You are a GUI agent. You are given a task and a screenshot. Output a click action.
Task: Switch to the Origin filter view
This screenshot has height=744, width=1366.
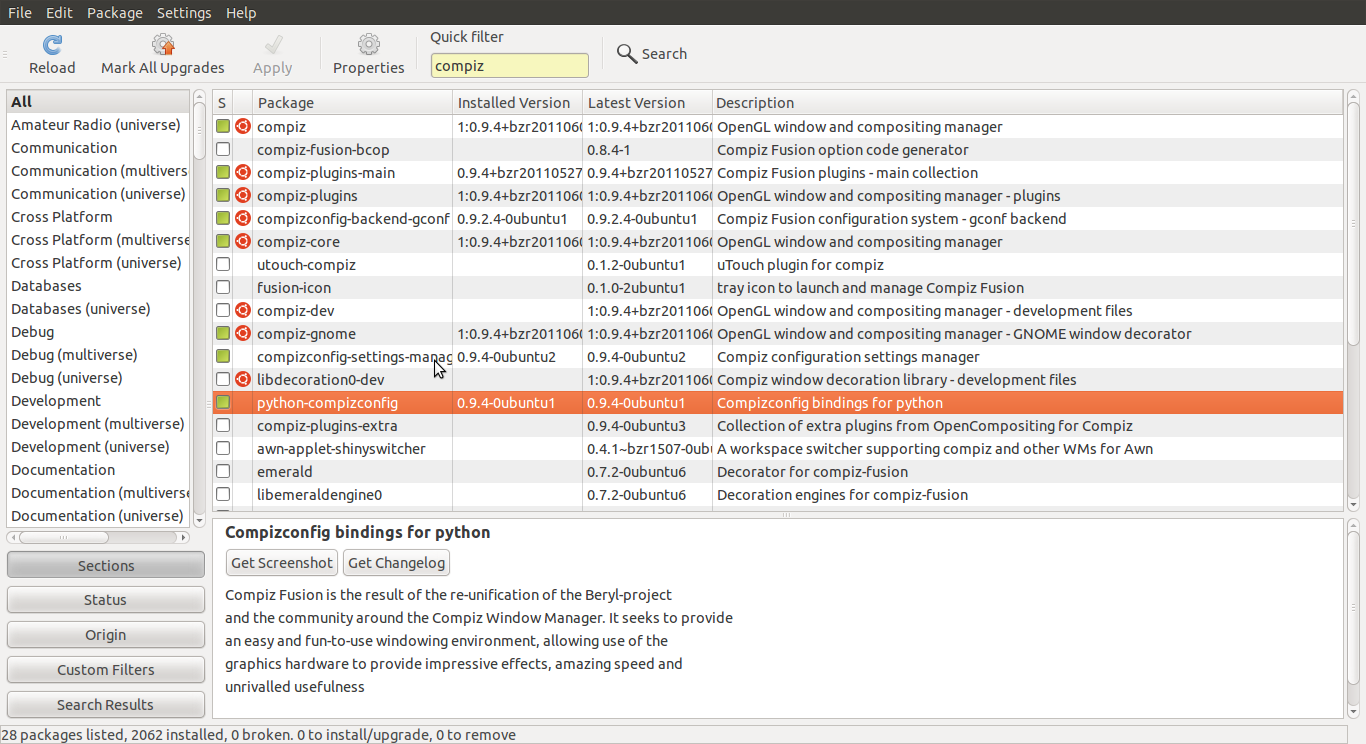[x=106, y=635]
